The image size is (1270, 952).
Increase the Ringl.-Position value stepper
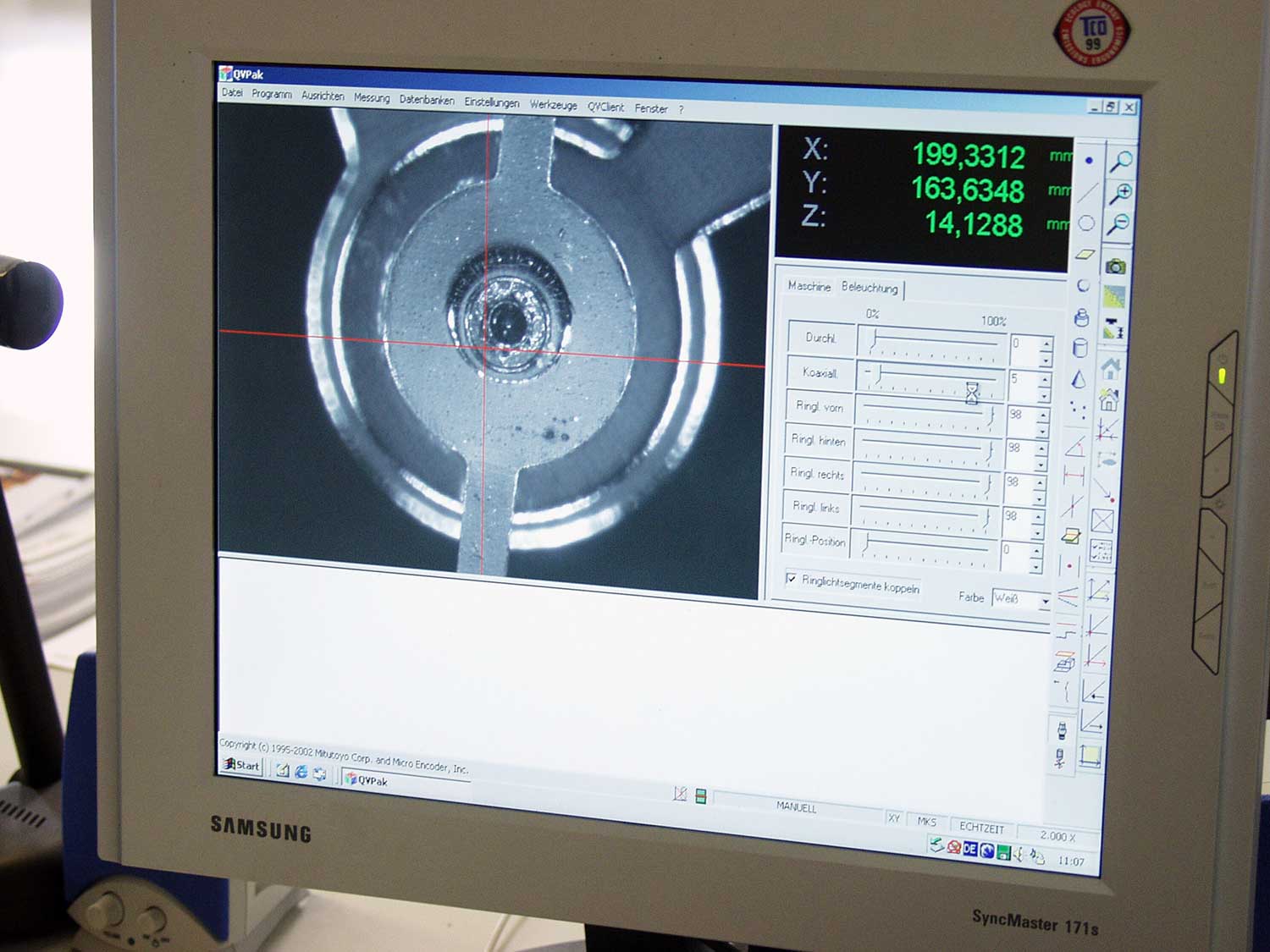[x=1036, y=551]
